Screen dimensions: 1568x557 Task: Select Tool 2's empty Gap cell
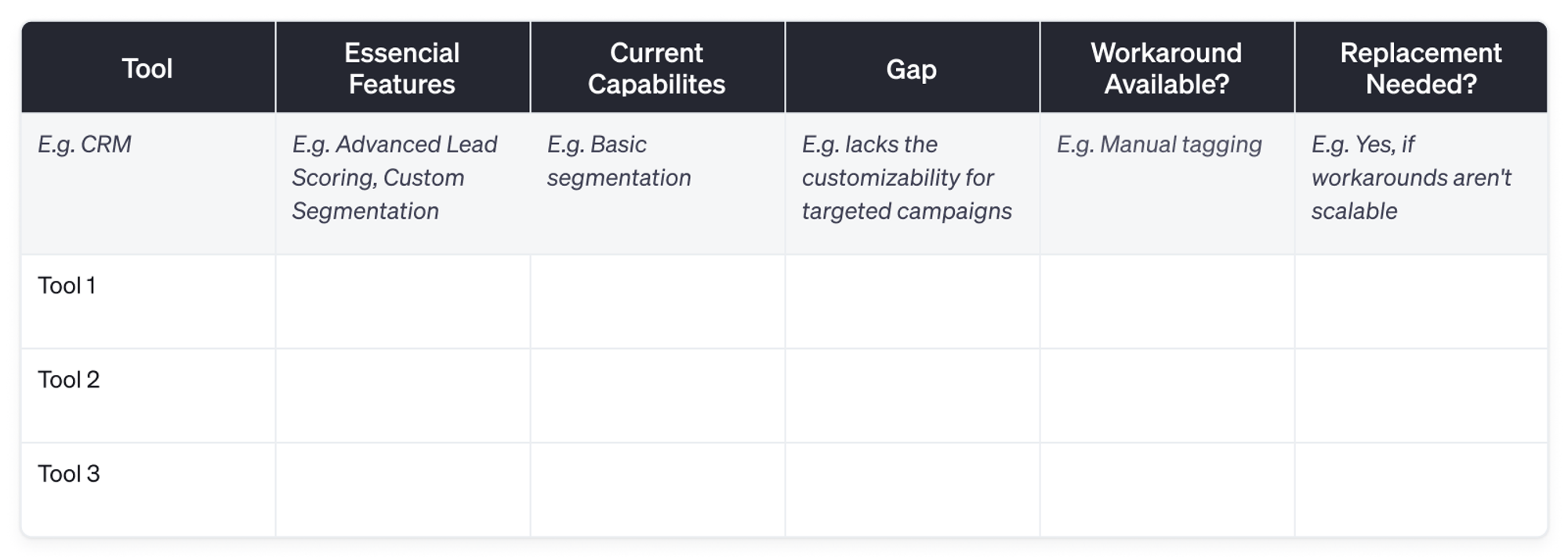(912, 395)
